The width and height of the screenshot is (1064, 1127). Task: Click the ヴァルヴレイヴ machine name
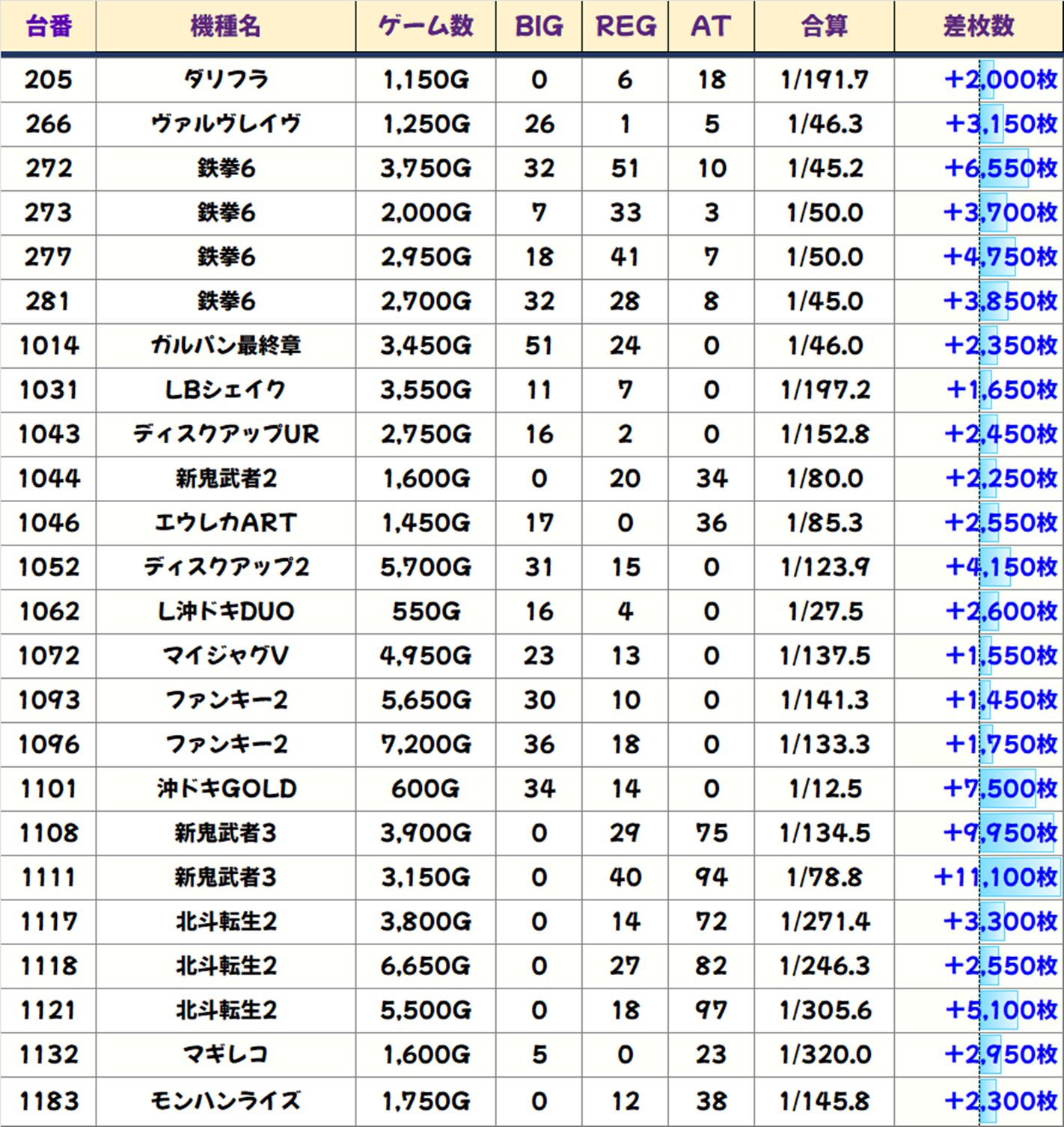(x=225, y=123)
